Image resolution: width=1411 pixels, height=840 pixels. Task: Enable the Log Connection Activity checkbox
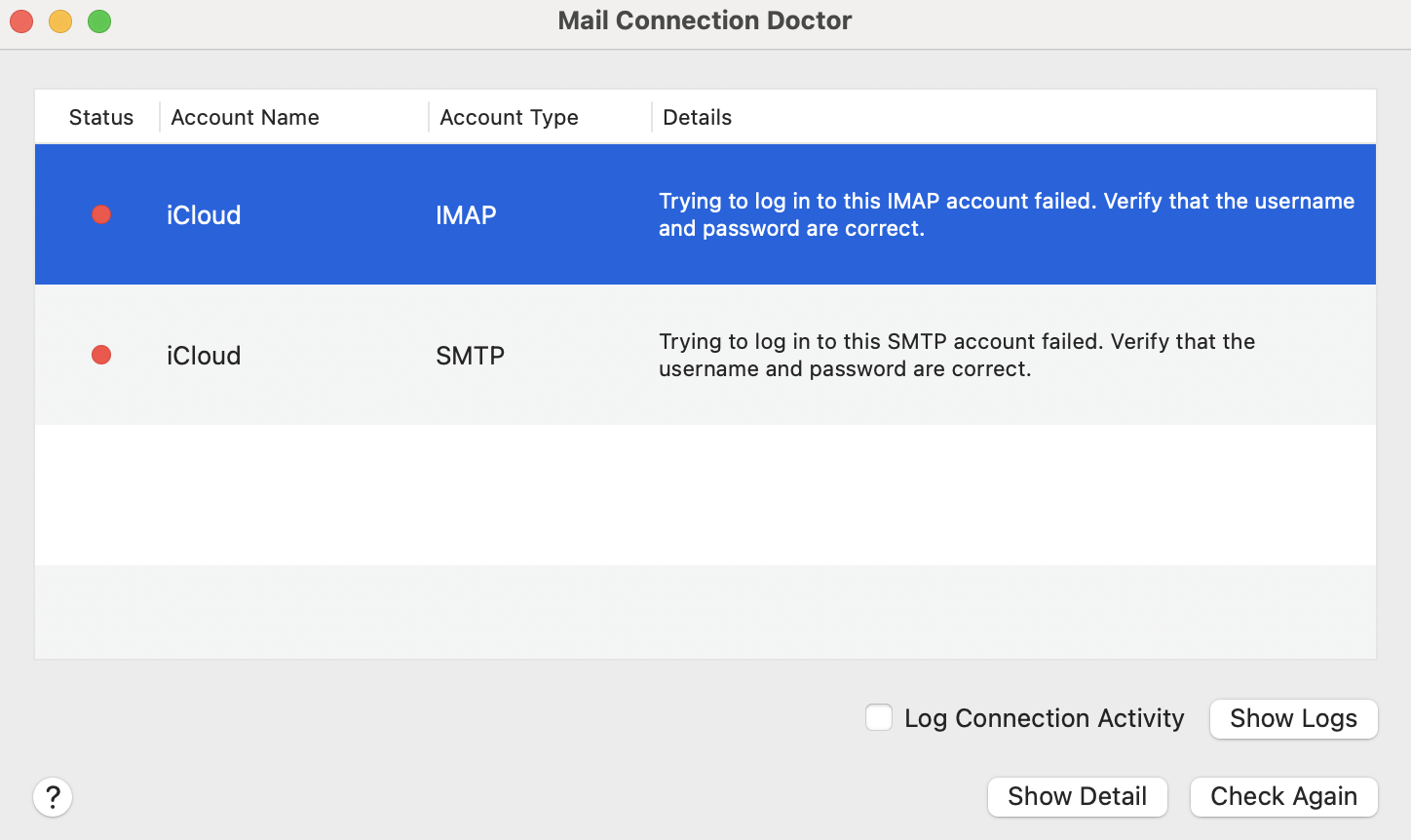coord(879,718)
